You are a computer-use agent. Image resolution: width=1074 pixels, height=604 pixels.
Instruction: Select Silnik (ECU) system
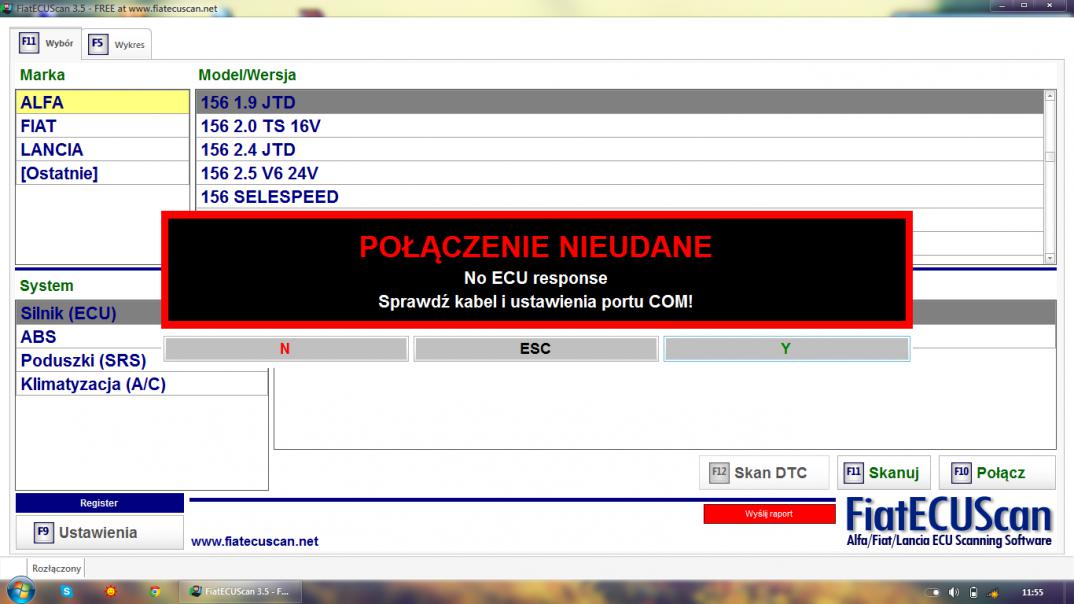click(x=89, y=313)
